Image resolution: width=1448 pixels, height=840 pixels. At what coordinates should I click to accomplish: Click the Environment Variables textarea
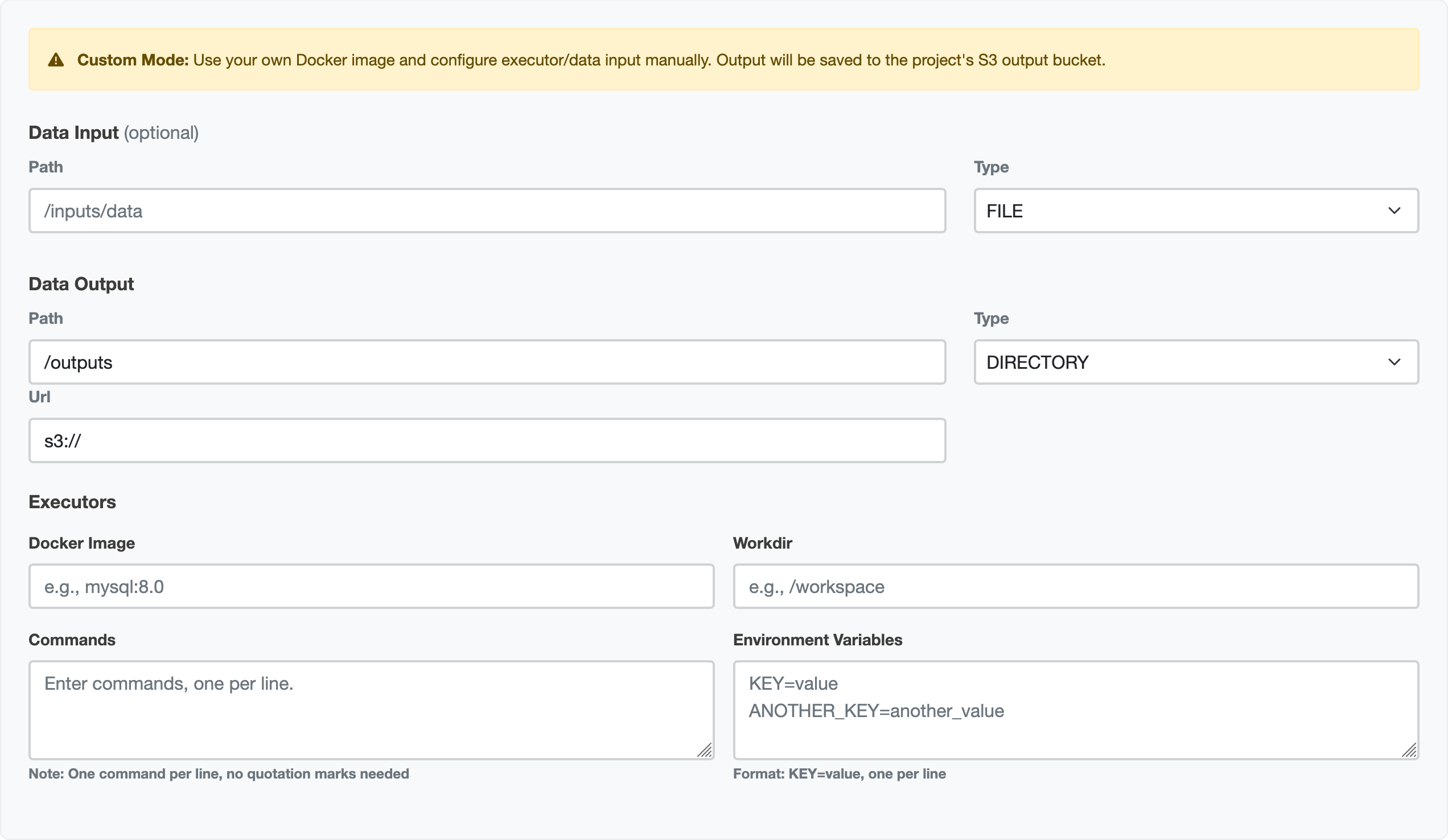[x=1076, y=710]
